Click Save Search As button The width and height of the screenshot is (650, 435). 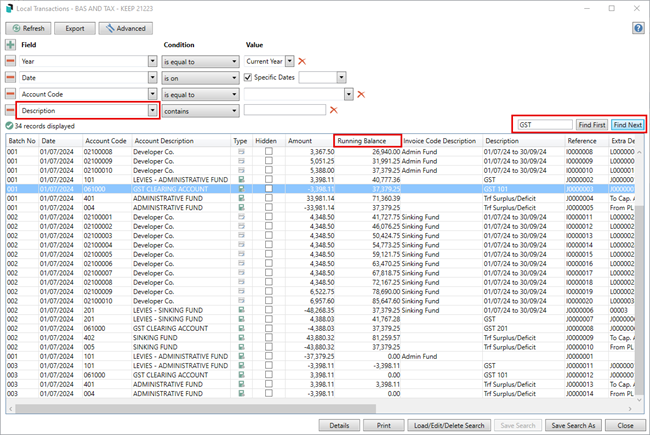tap(573, 425)
